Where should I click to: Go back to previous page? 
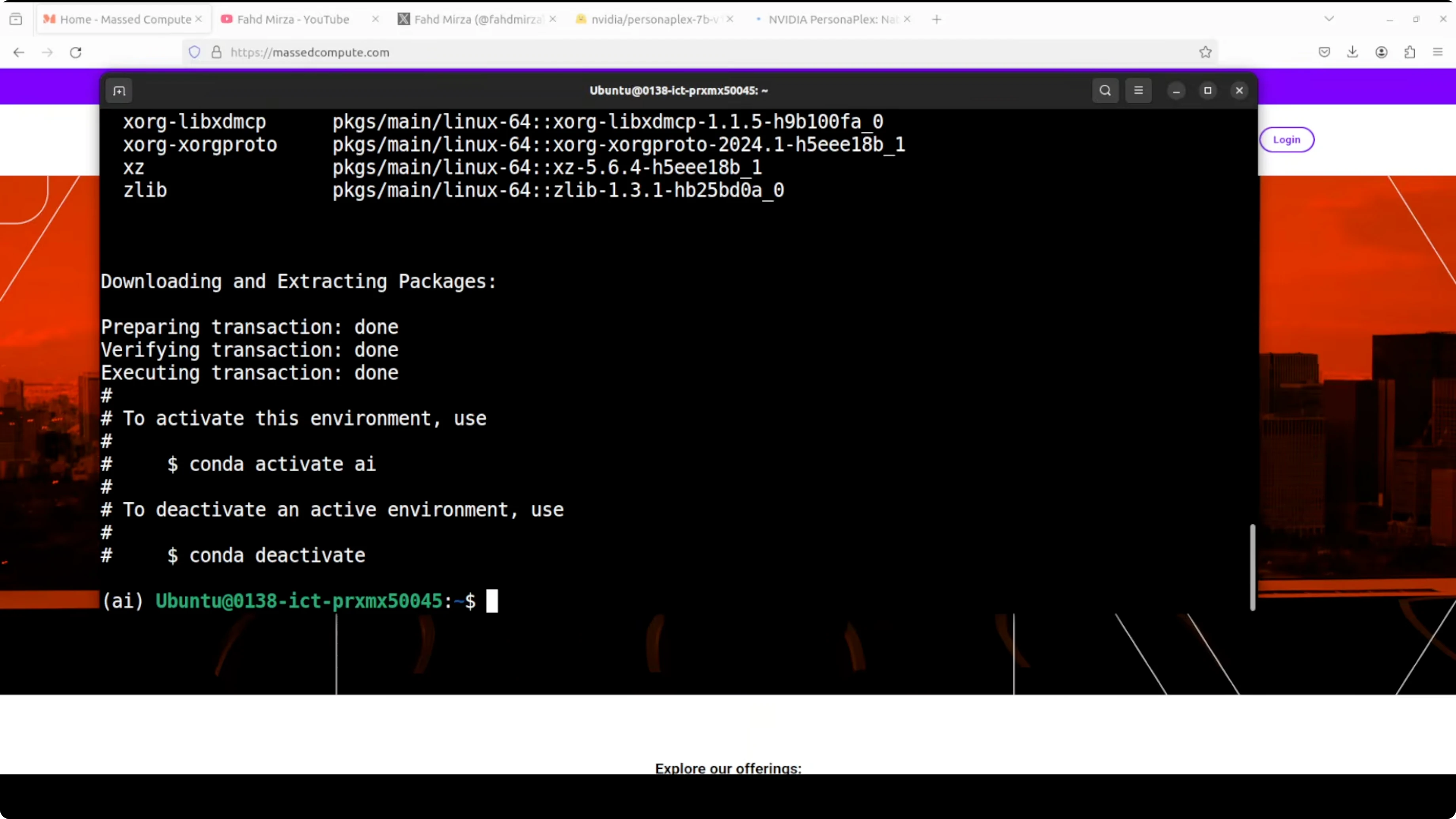[x=19, y=52]
